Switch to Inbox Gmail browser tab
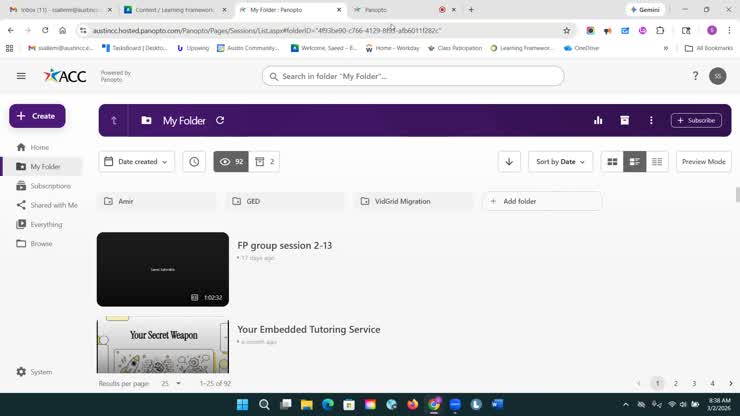 [x=60, y=10]
